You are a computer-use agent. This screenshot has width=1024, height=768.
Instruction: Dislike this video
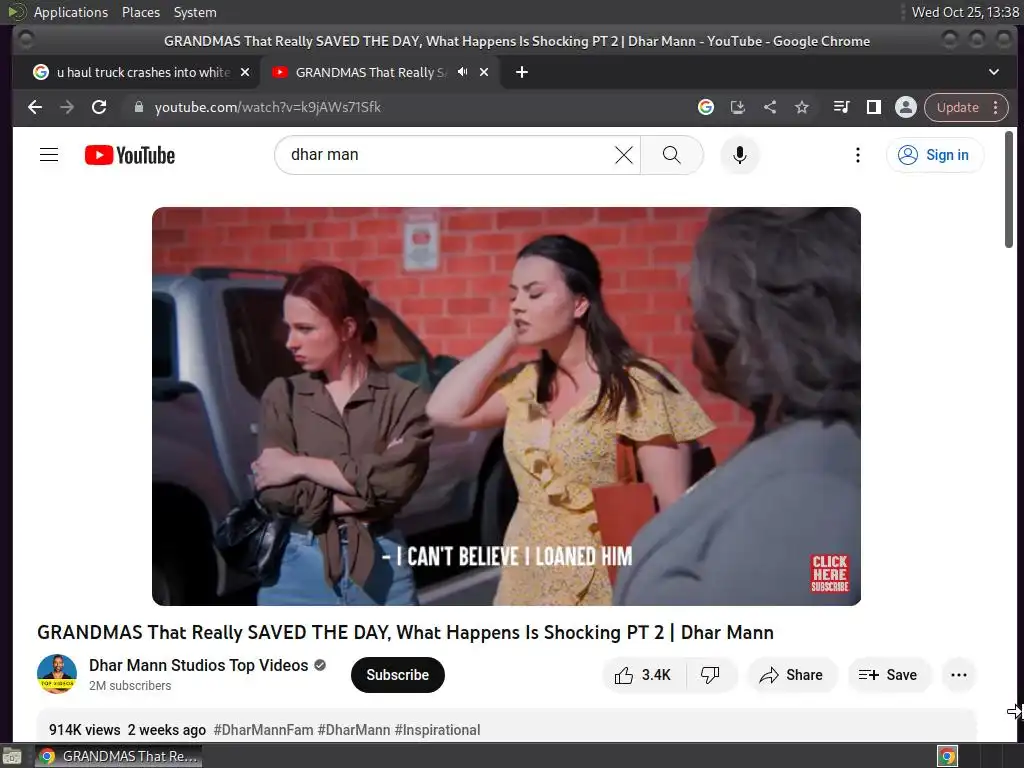(710, 675)
